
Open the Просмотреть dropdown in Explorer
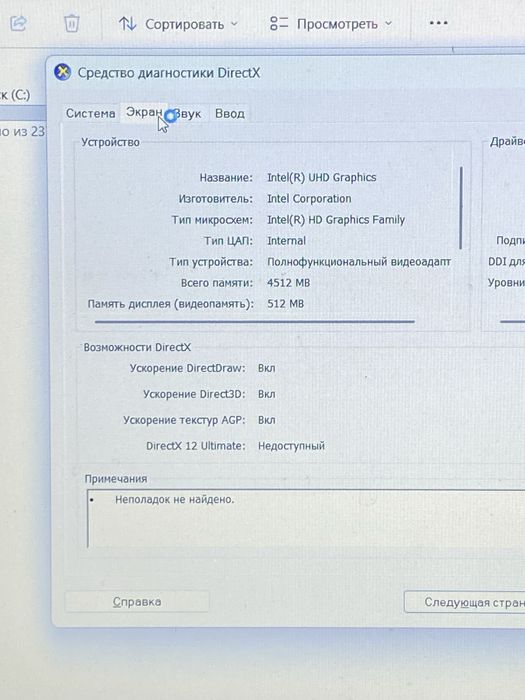(331, 23)
